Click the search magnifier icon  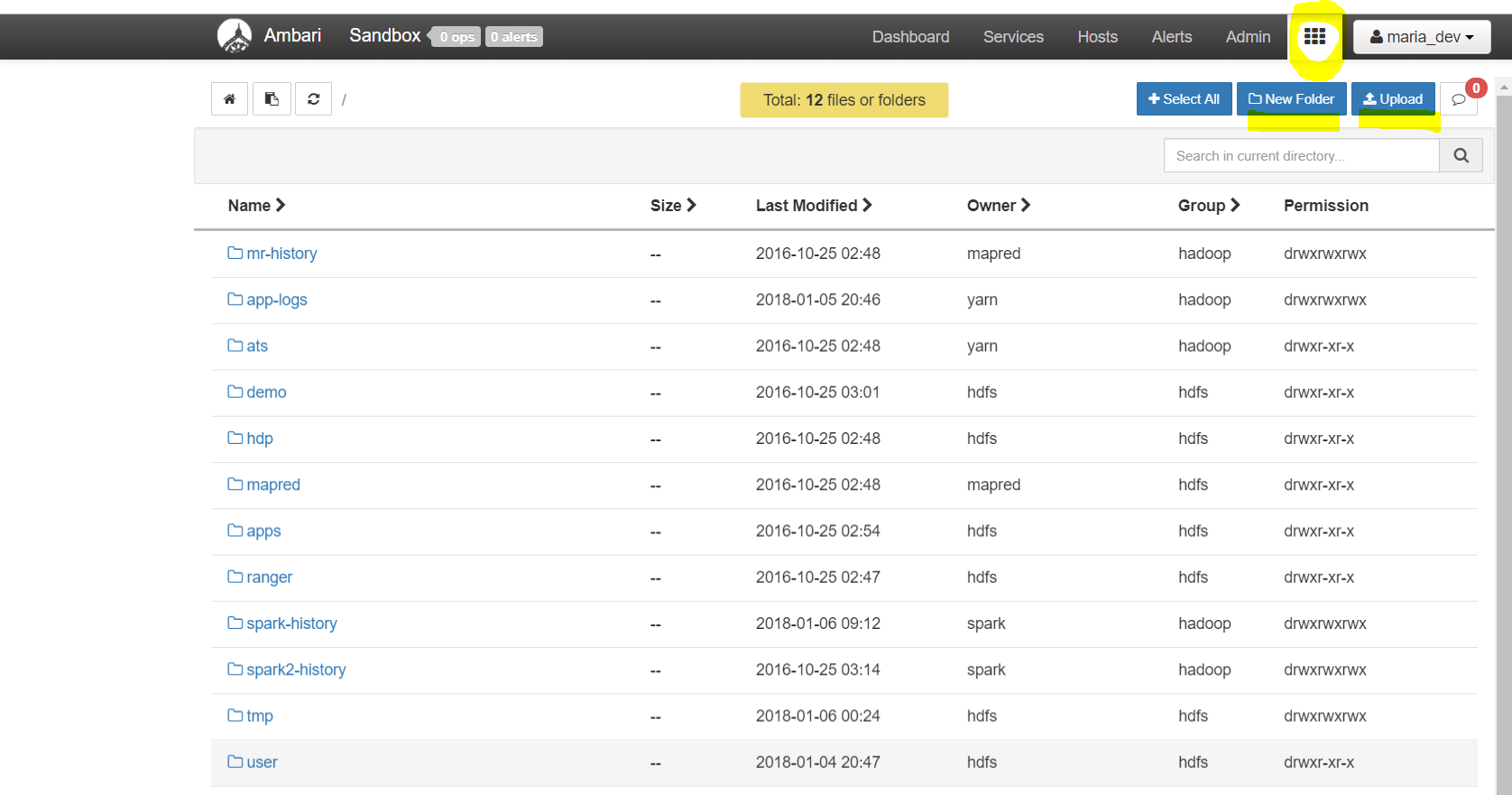click(x=1461, y=155)
